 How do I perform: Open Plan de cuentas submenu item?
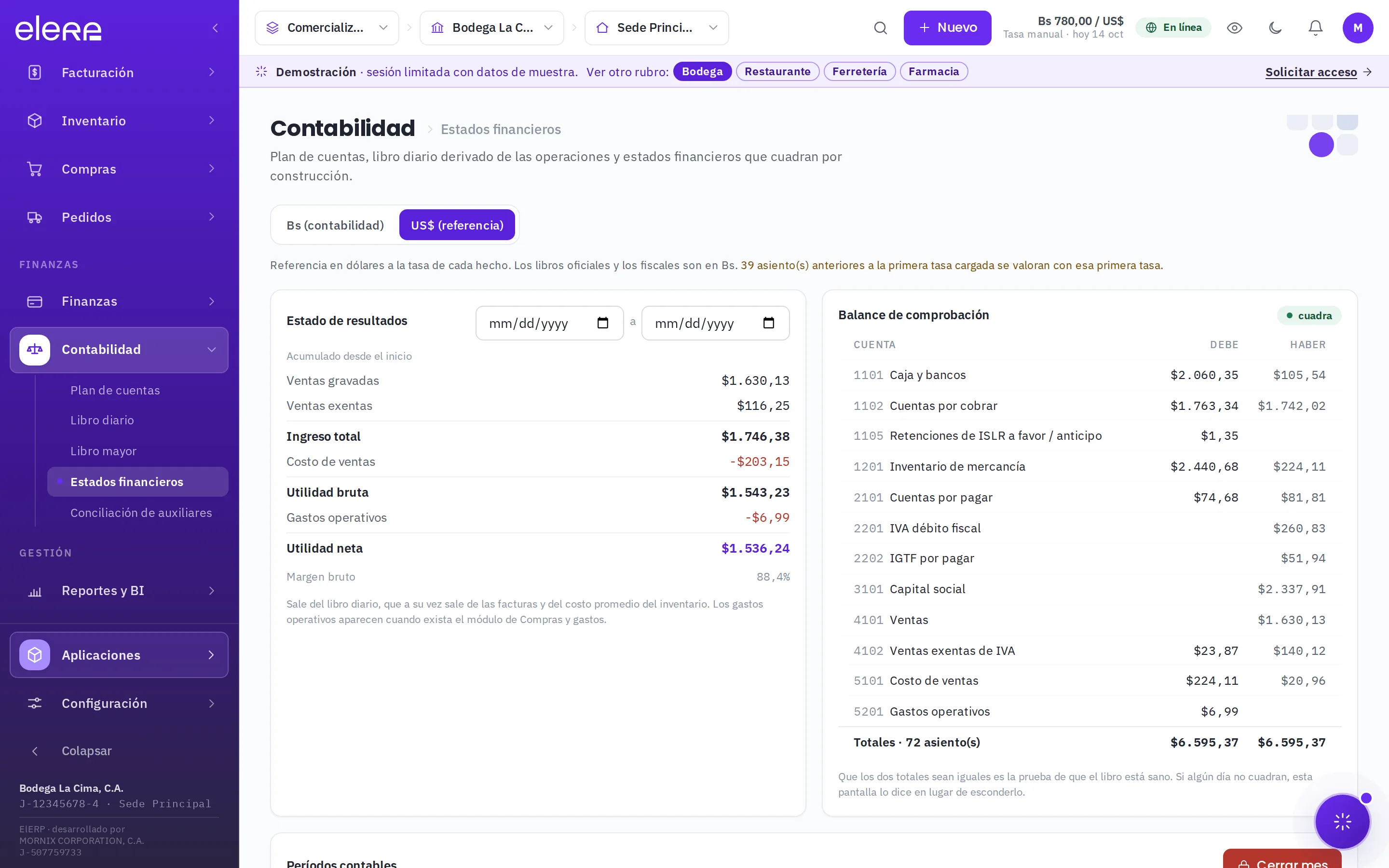115,391
